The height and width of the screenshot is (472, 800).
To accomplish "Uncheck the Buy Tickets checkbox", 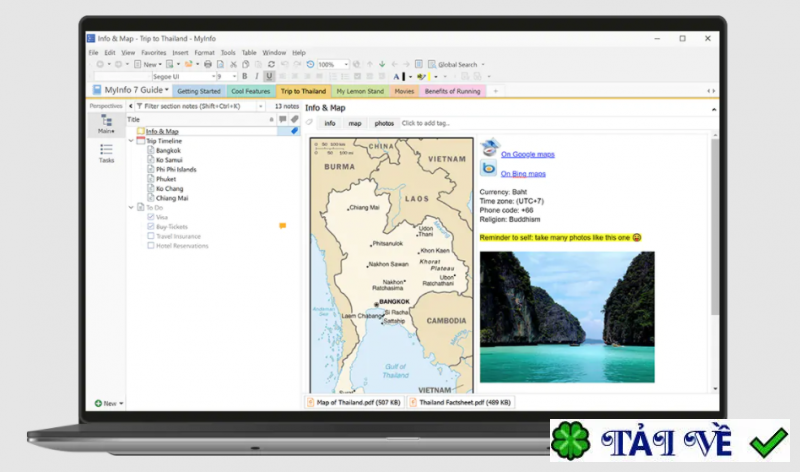I will pyautogui.click(x=151, y=226).
